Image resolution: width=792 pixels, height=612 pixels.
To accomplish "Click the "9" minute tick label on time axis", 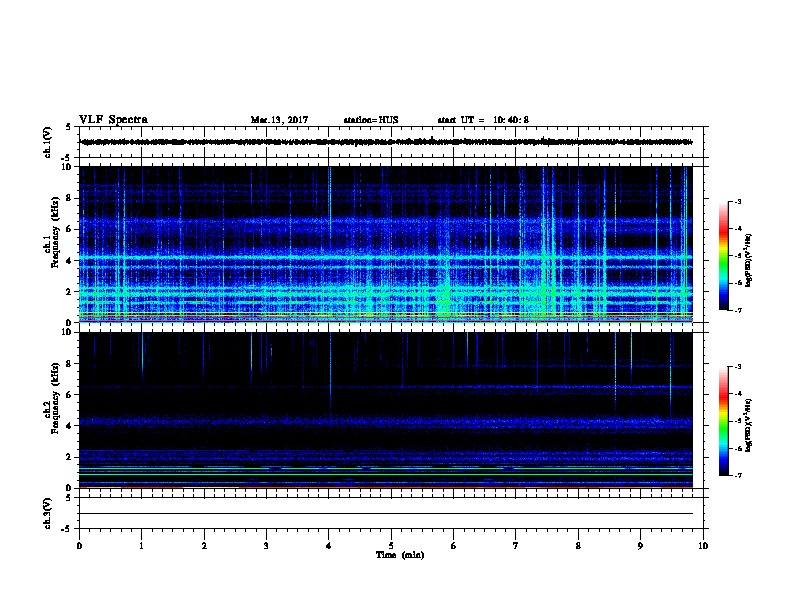I will [641, 545].
